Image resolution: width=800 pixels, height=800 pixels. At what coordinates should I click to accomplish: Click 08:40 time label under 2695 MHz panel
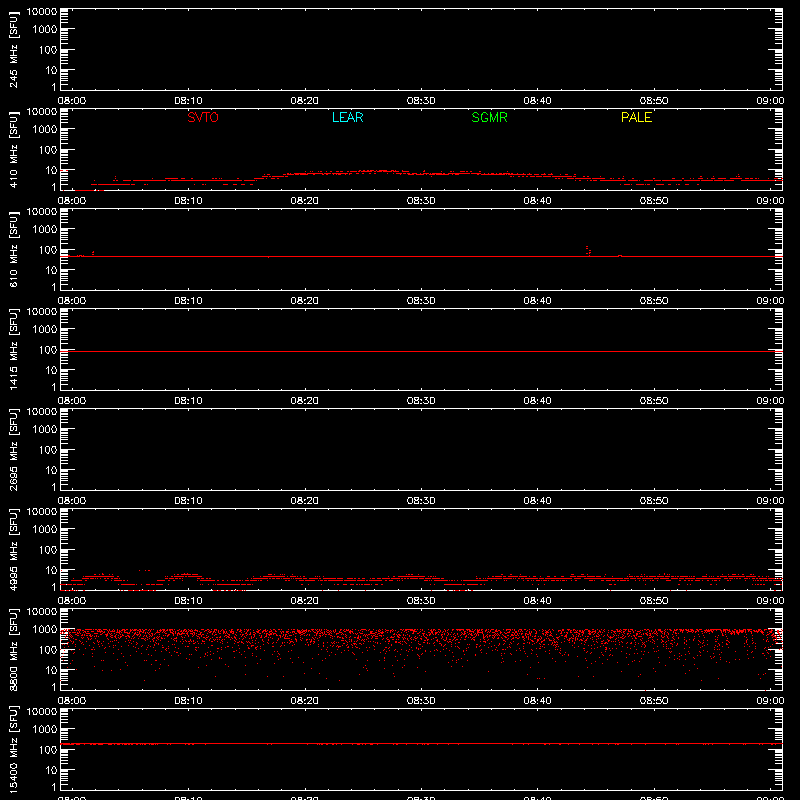pos(537,501)
